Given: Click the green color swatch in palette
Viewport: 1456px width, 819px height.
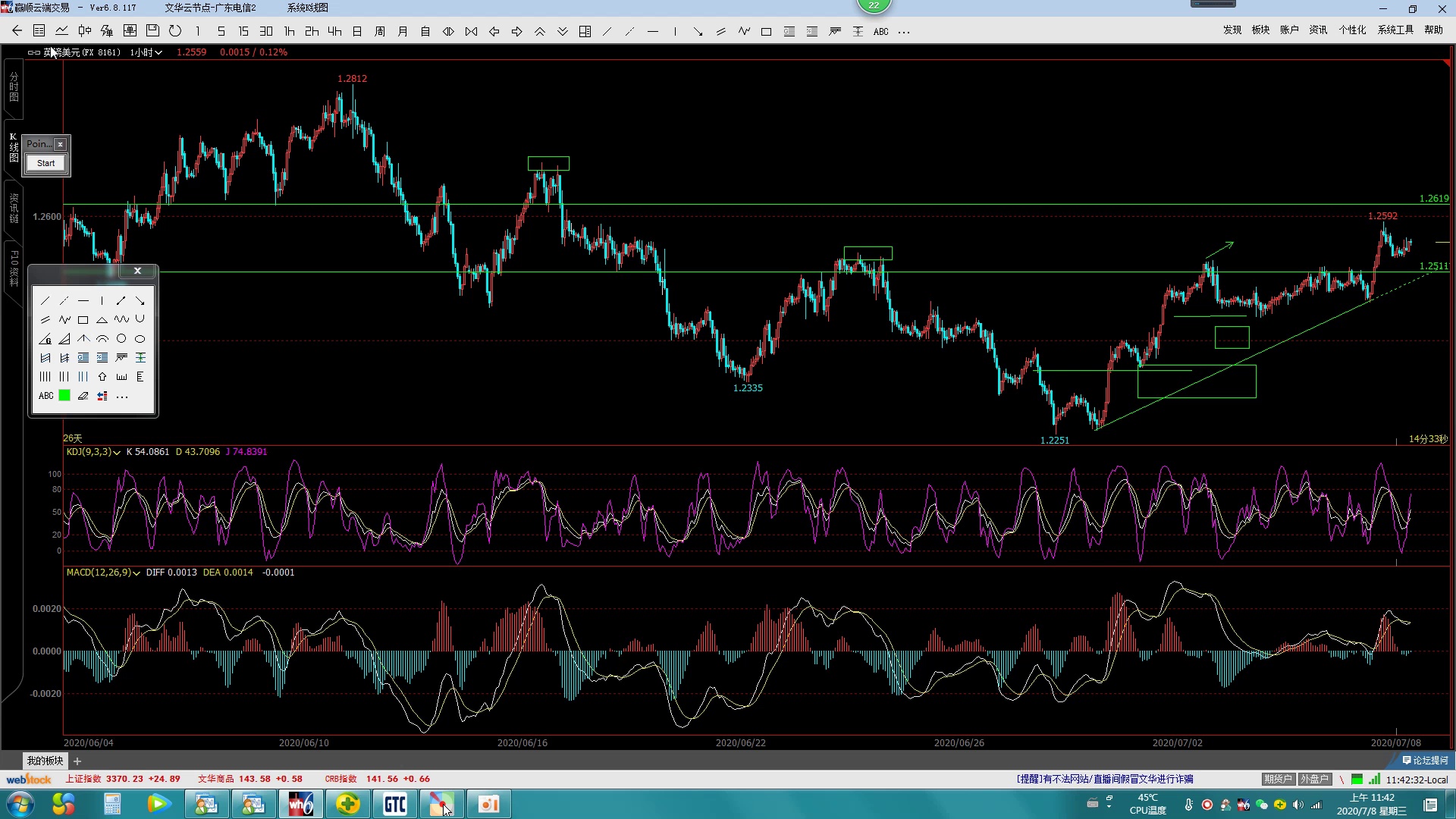Looking at the screenshot, I should pyautogui.click(x=64, y=396).
